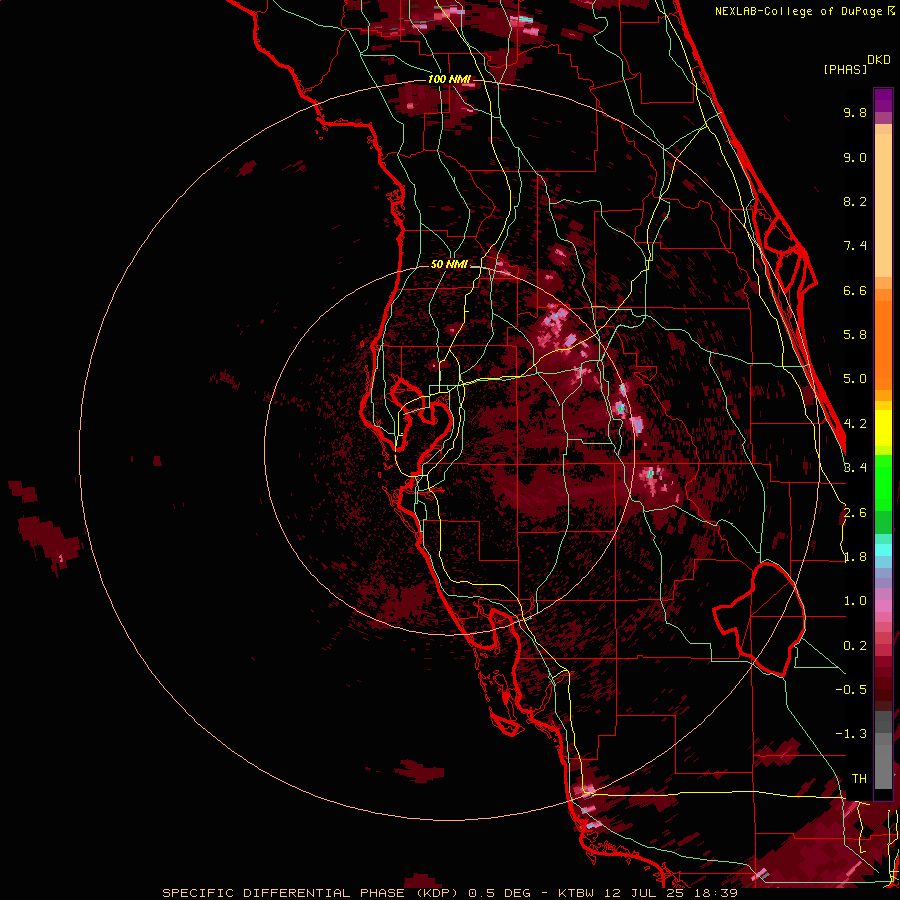Click the [PHAS] units label
The width and height of the screenshot is (900, 900).
coord(845,69)
